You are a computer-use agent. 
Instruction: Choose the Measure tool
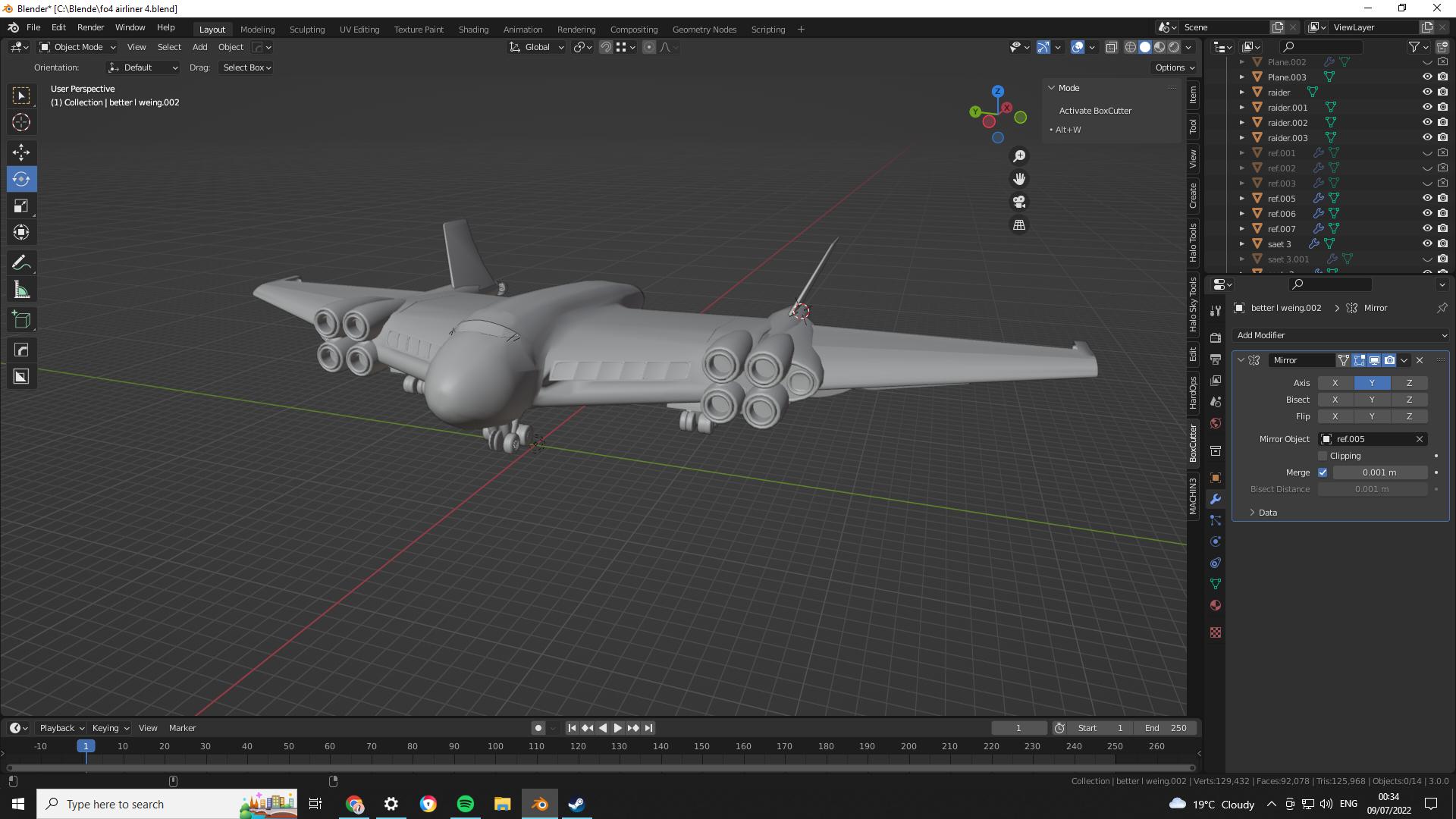21,290
